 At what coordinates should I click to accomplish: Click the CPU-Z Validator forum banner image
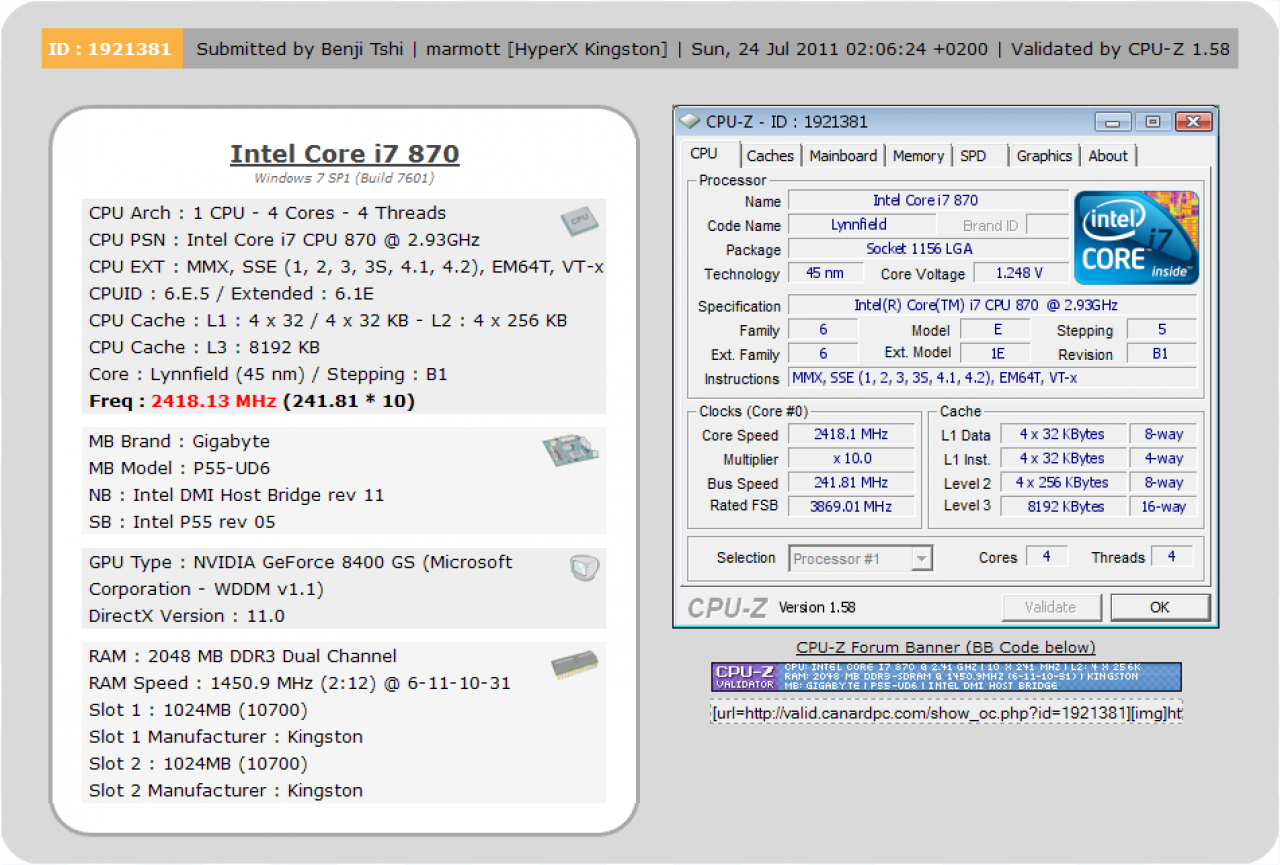(x=946, y=677)
